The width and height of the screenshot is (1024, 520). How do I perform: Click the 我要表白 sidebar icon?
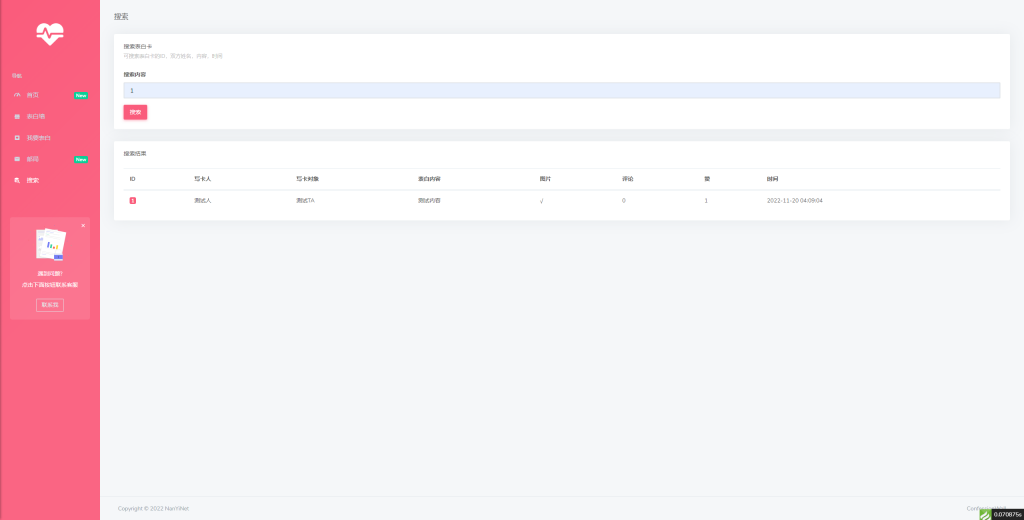click(x=17, y=137)
